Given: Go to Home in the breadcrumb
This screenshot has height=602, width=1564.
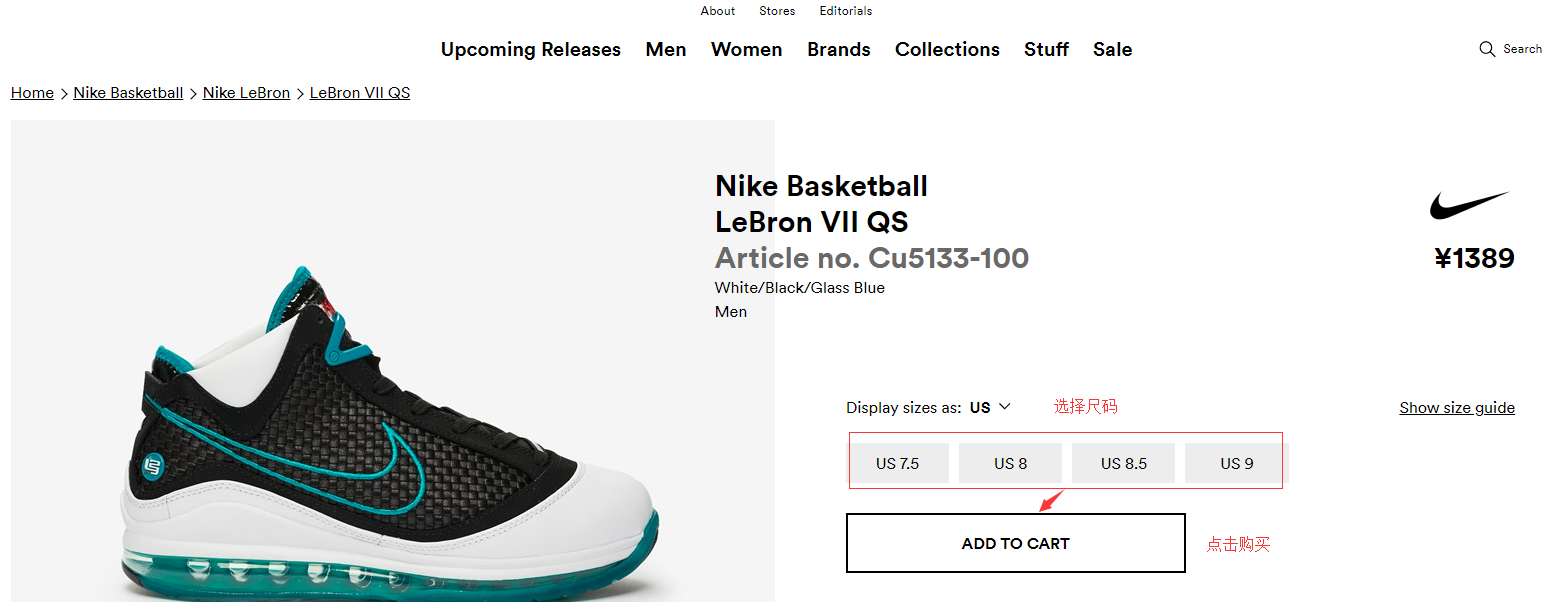Looking at the screenshot, I should 32,93.
